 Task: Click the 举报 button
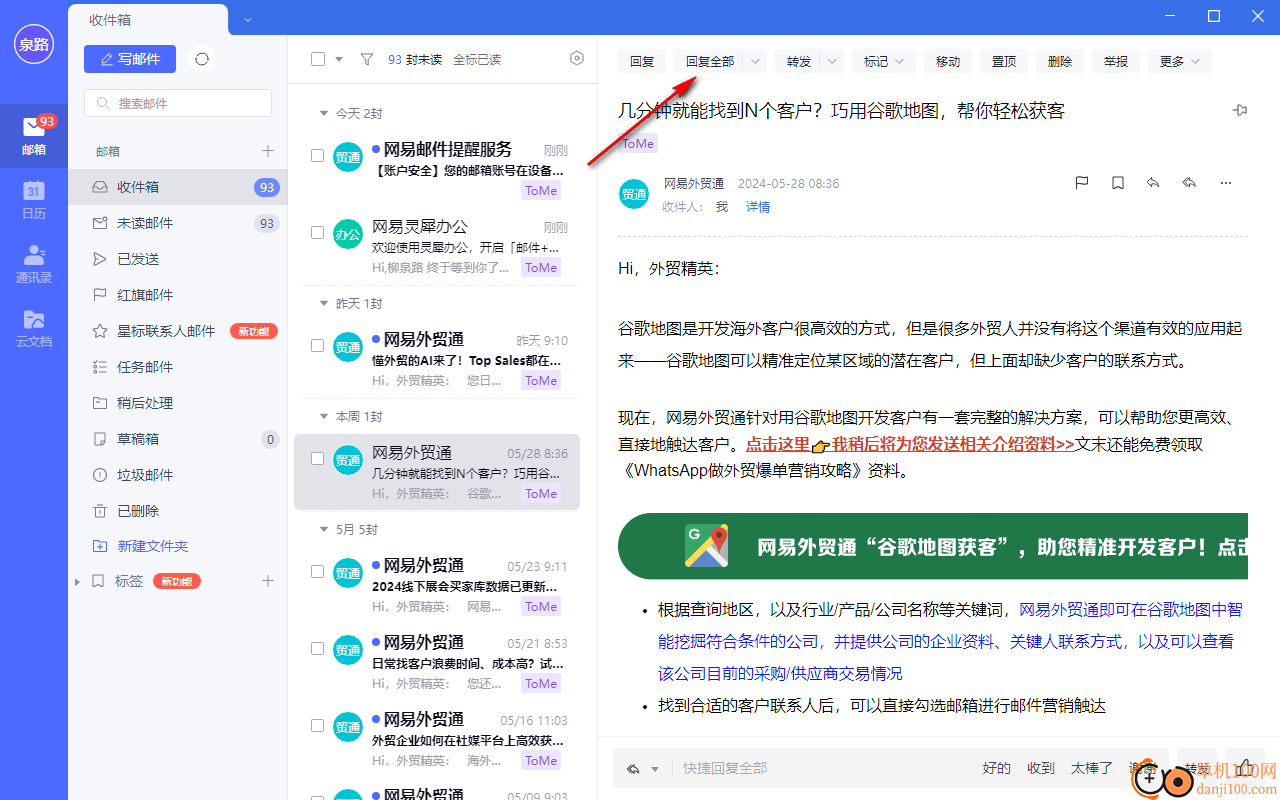point(1116,61)
